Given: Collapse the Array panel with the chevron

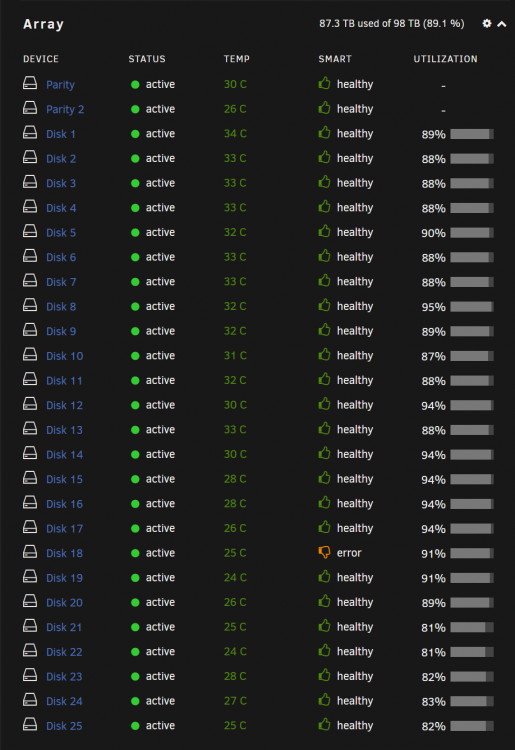Looking at the screenshot, I should coord(502,24).
